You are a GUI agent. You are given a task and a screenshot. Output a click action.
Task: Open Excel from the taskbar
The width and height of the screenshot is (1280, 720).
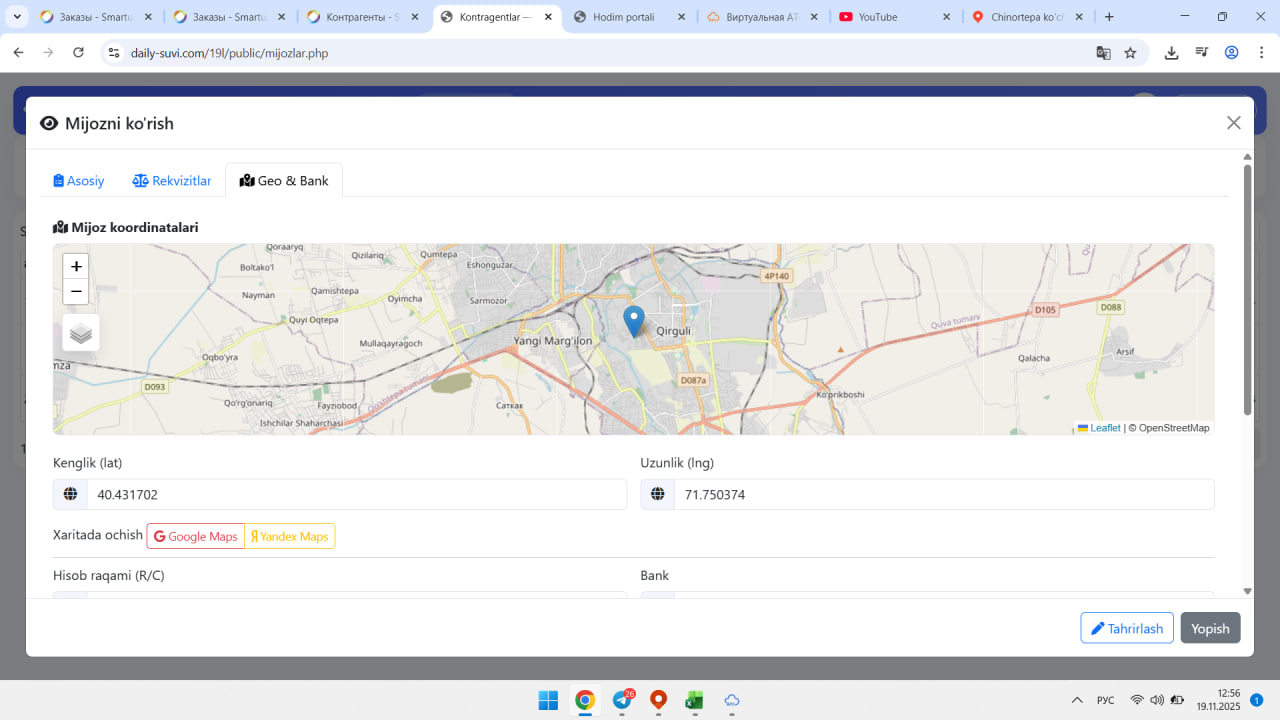click(694, 700)
